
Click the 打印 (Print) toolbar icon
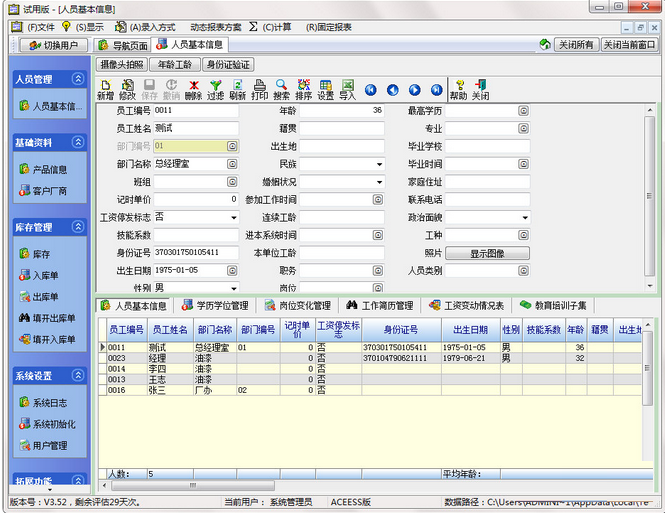260,90
